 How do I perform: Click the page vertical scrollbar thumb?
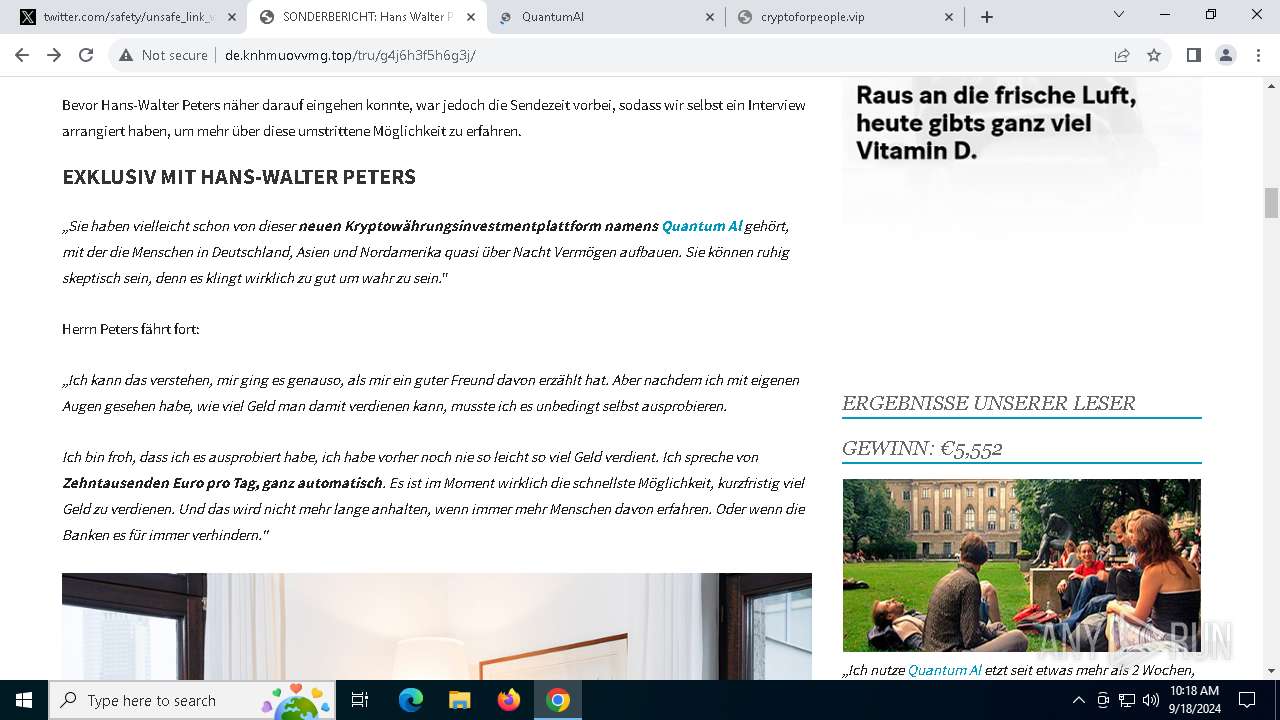tap(1271, 203)
